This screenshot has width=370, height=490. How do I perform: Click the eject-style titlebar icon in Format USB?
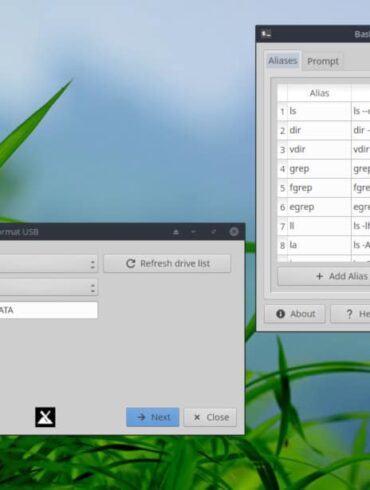176,232
